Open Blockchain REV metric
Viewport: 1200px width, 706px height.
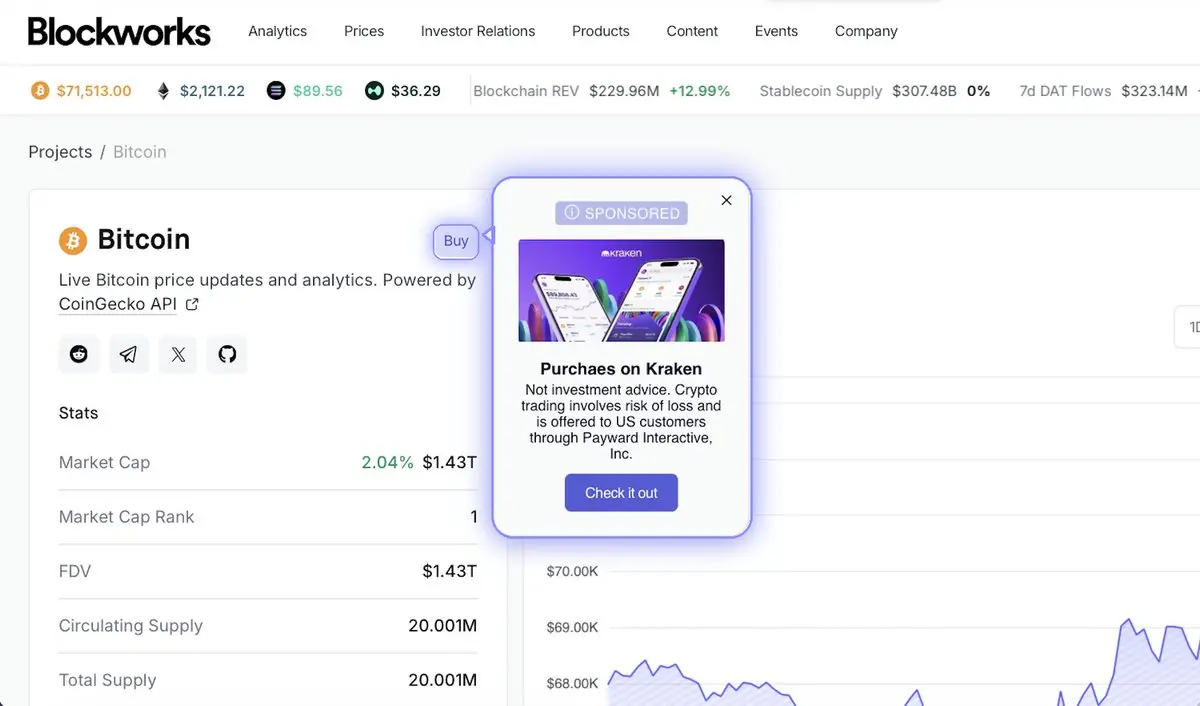[x=526, y=91]
